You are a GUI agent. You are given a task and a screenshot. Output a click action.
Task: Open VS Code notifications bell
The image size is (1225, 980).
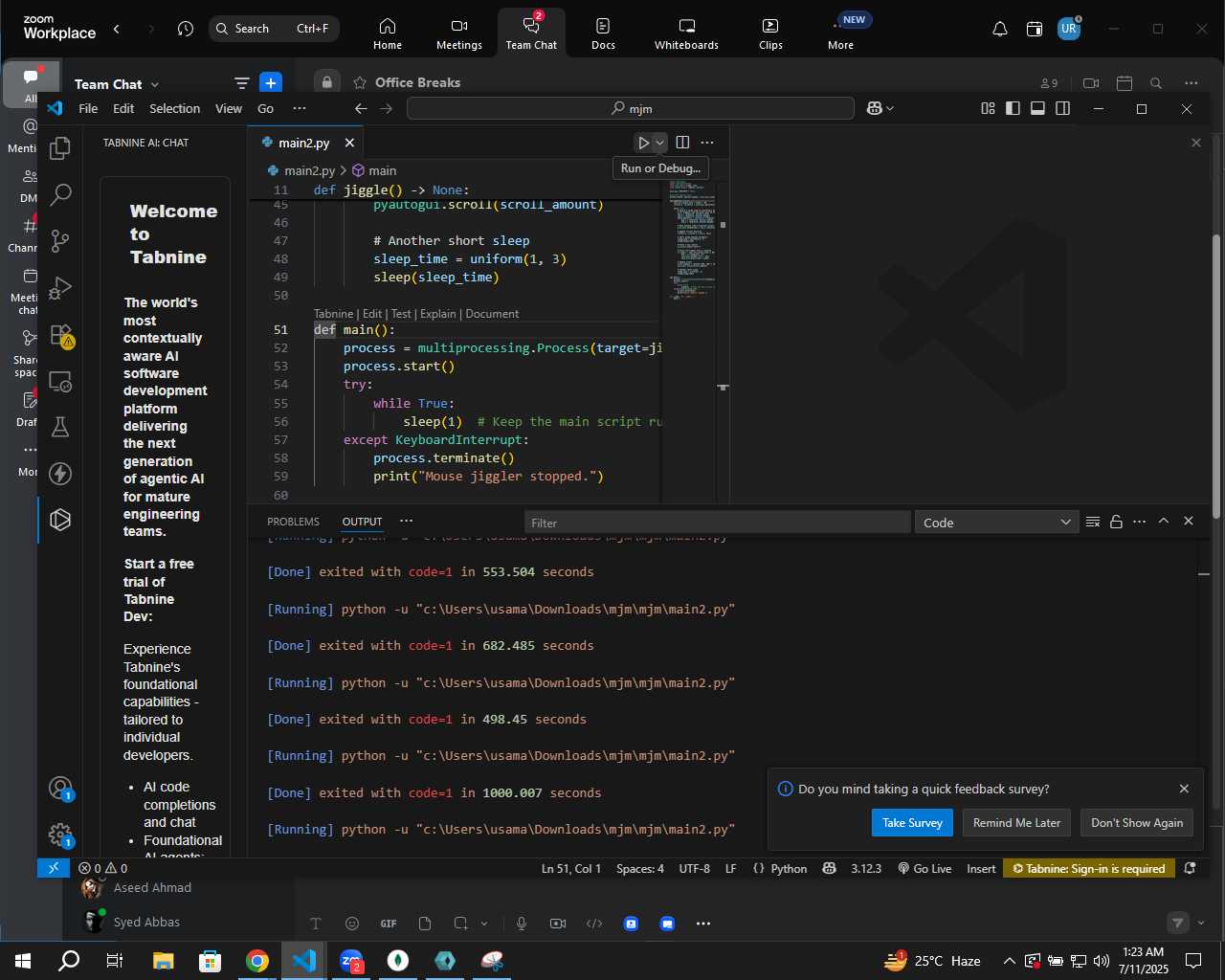(x=1190, y=869)
